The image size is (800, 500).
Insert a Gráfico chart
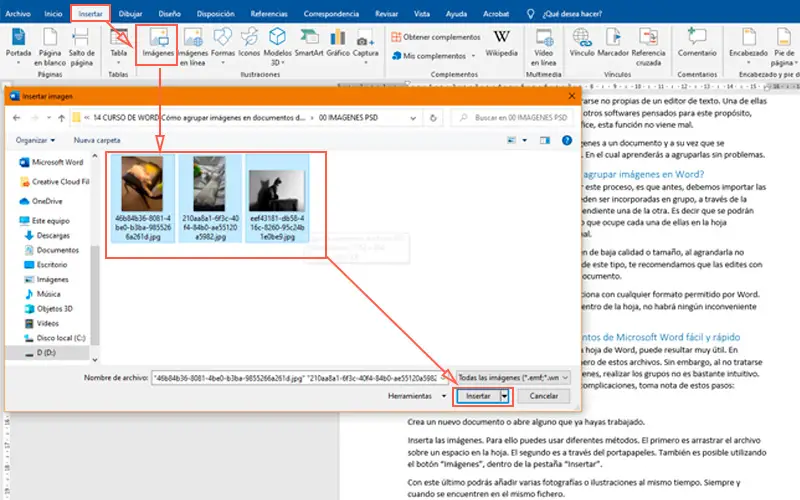point(338,43)
